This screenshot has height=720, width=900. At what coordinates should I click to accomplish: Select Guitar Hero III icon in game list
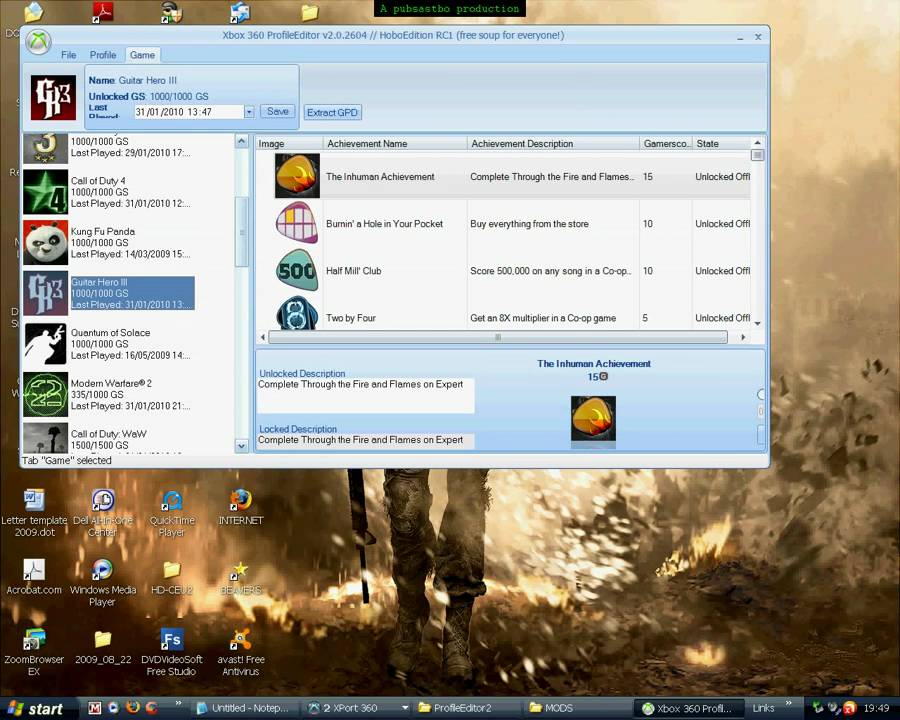(45, 293)
